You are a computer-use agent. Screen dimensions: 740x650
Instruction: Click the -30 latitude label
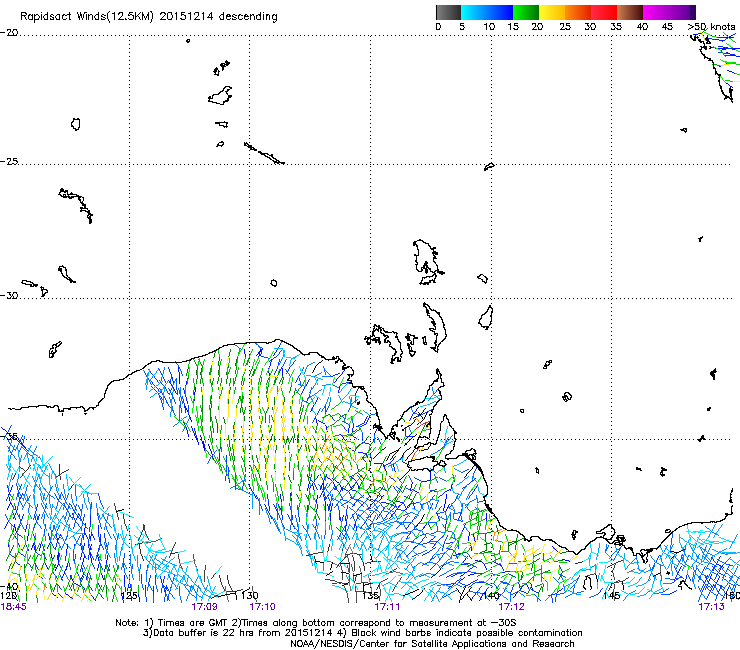click(x=9, y=295)
